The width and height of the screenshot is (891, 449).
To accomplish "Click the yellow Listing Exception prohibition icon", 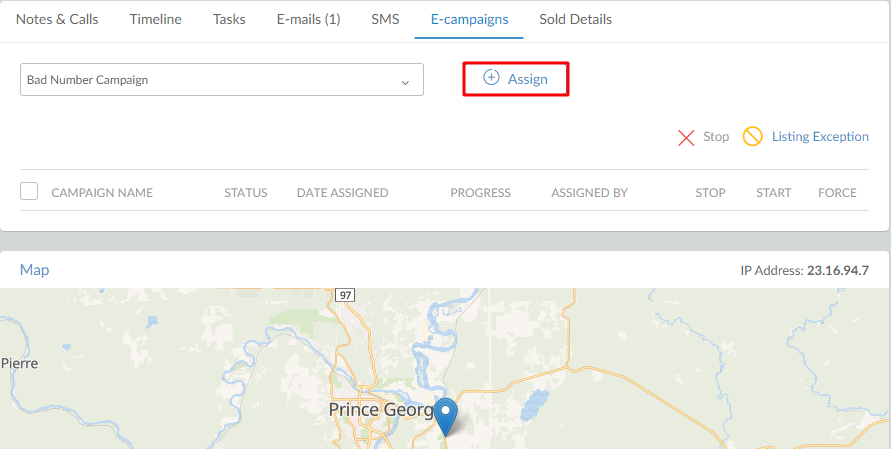I will click(x=752, y=137).
